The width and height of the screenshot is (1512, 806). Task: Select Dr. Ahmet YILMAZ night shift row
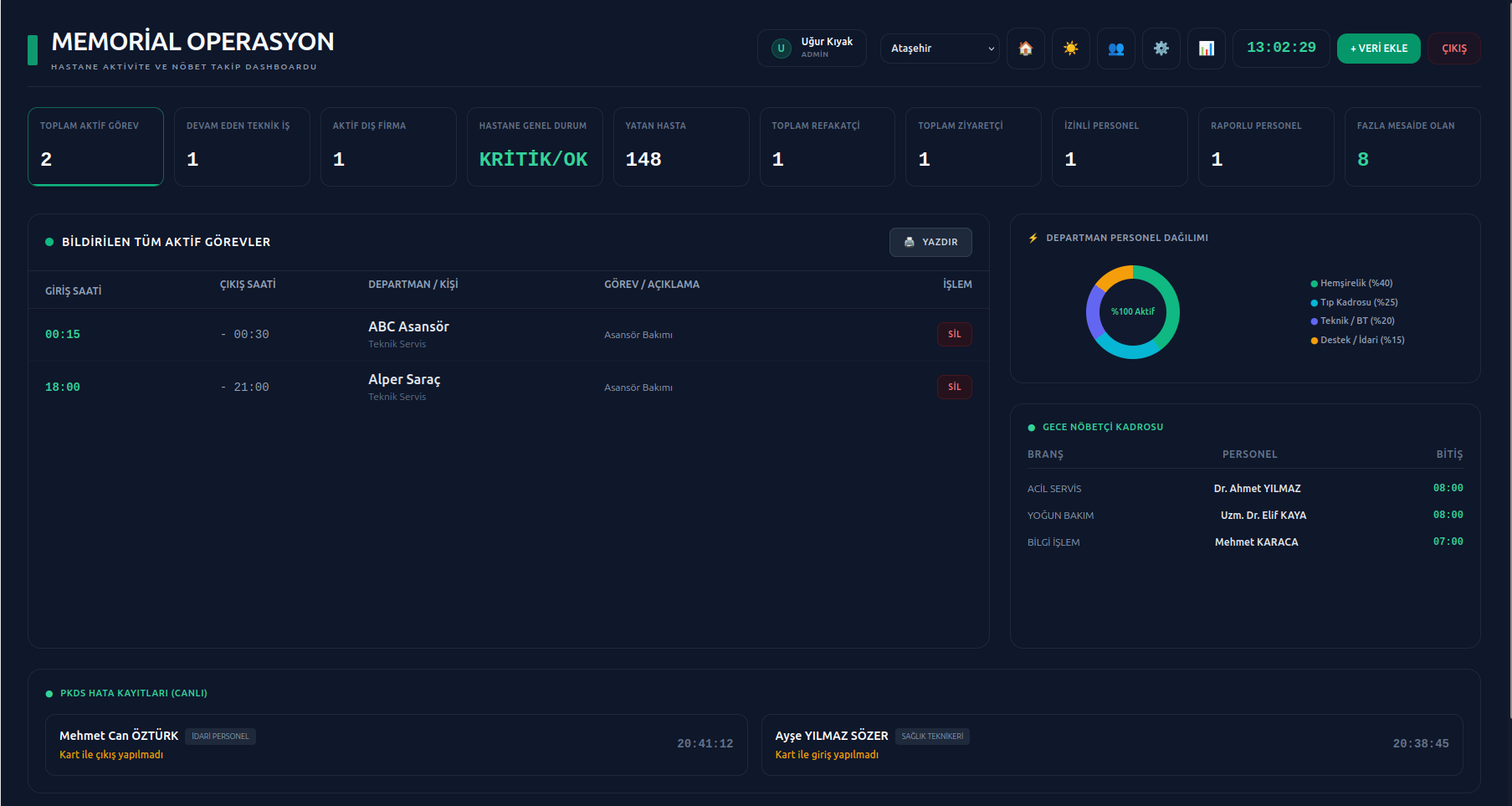1245,488
